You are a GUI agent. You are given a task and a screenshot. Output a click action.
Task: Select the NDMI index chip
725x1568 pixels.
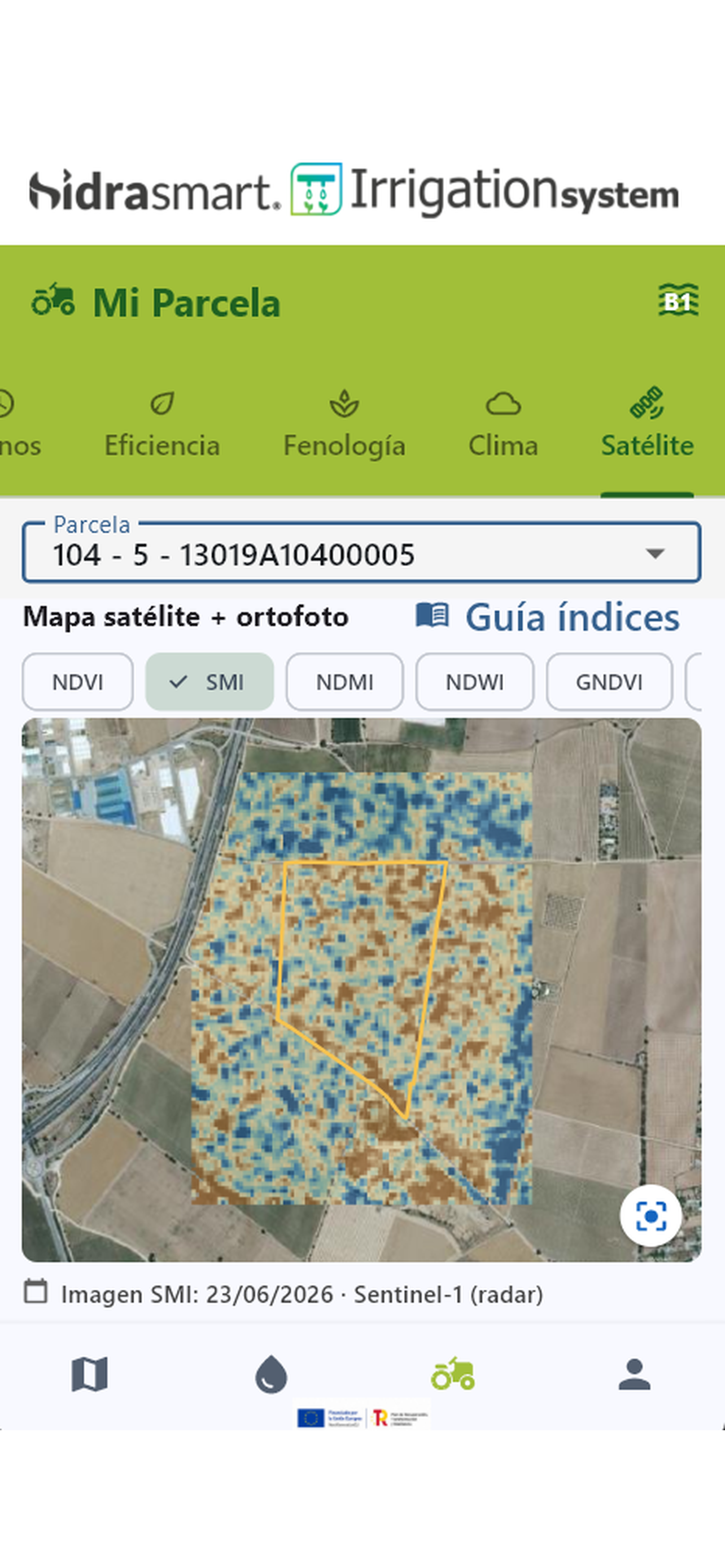[344, 682]
